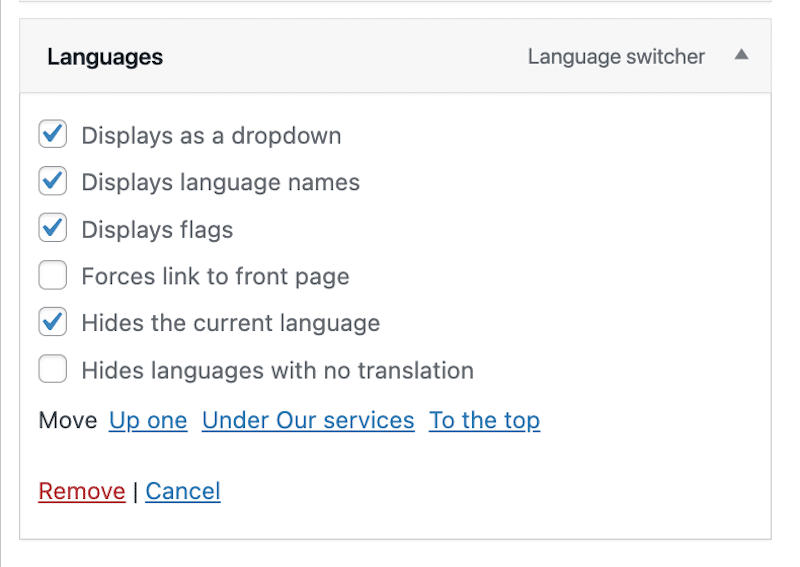The height and width of the screenshot is (567, 800).
Task: Click the Forces link to front page label
Action: click(x=215, y=277)
